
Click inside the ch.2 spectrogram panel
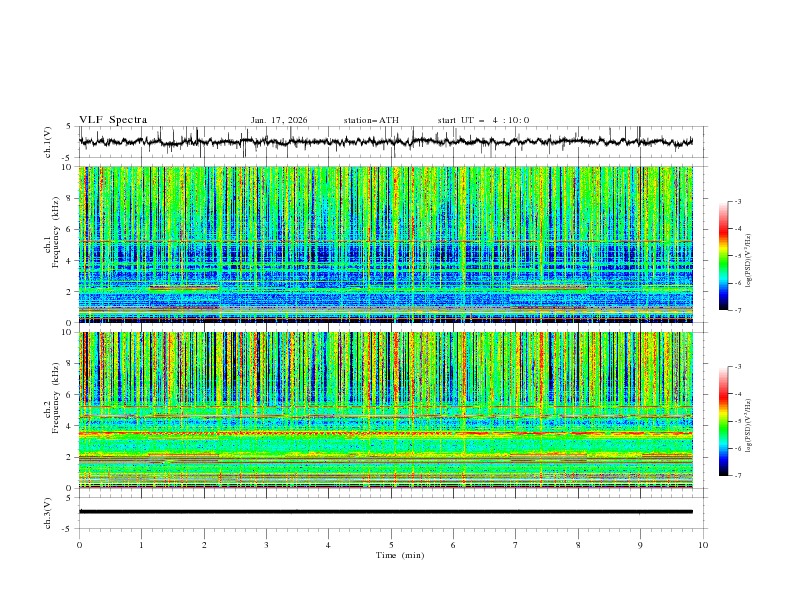pos(391,410)
